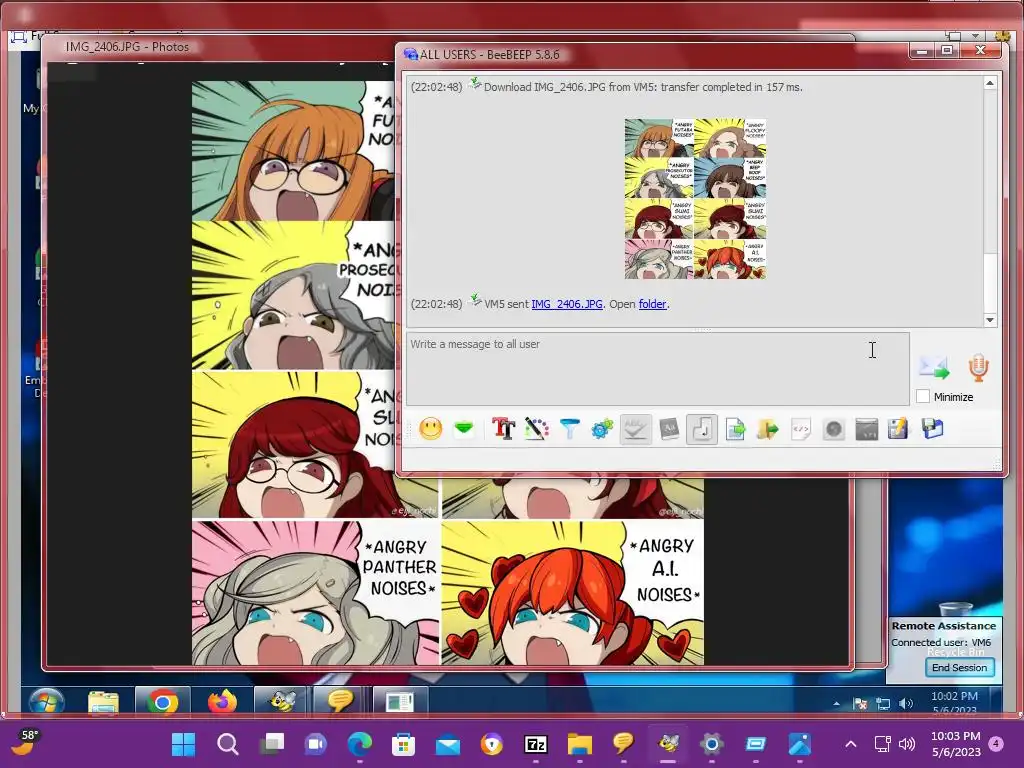
Task: Click BeeBEEP bee icon on Windows 7 taskbar
Action: [281, 702]
